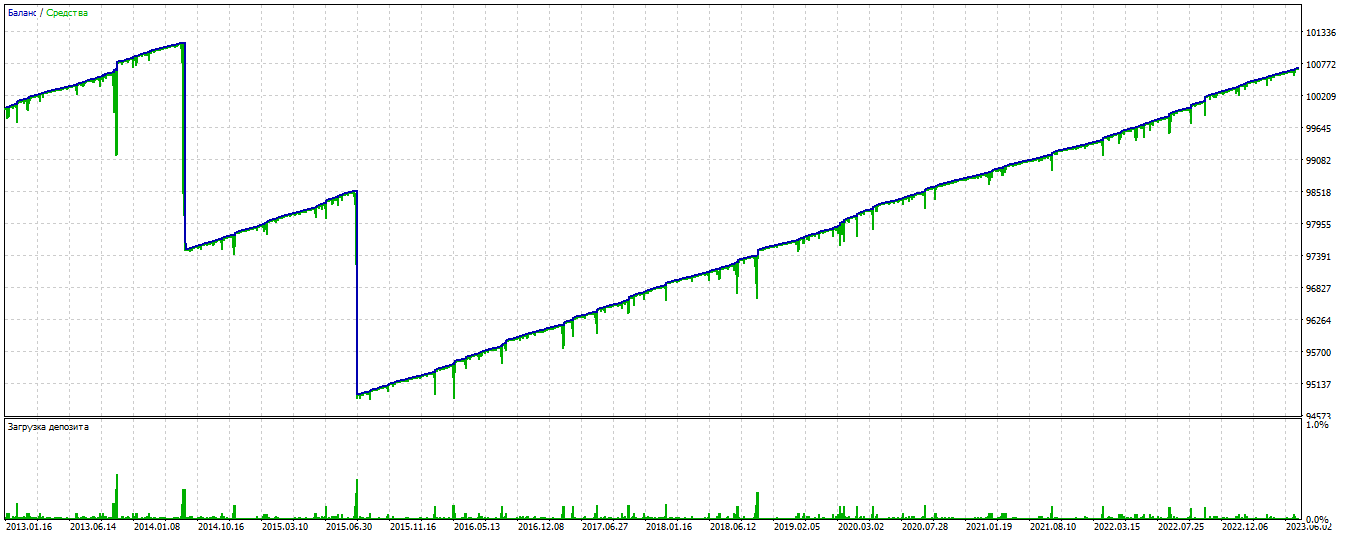Click the 2017.06.27 date label
The width and height of the screenshot is (1346, 536).
(605, 527)
